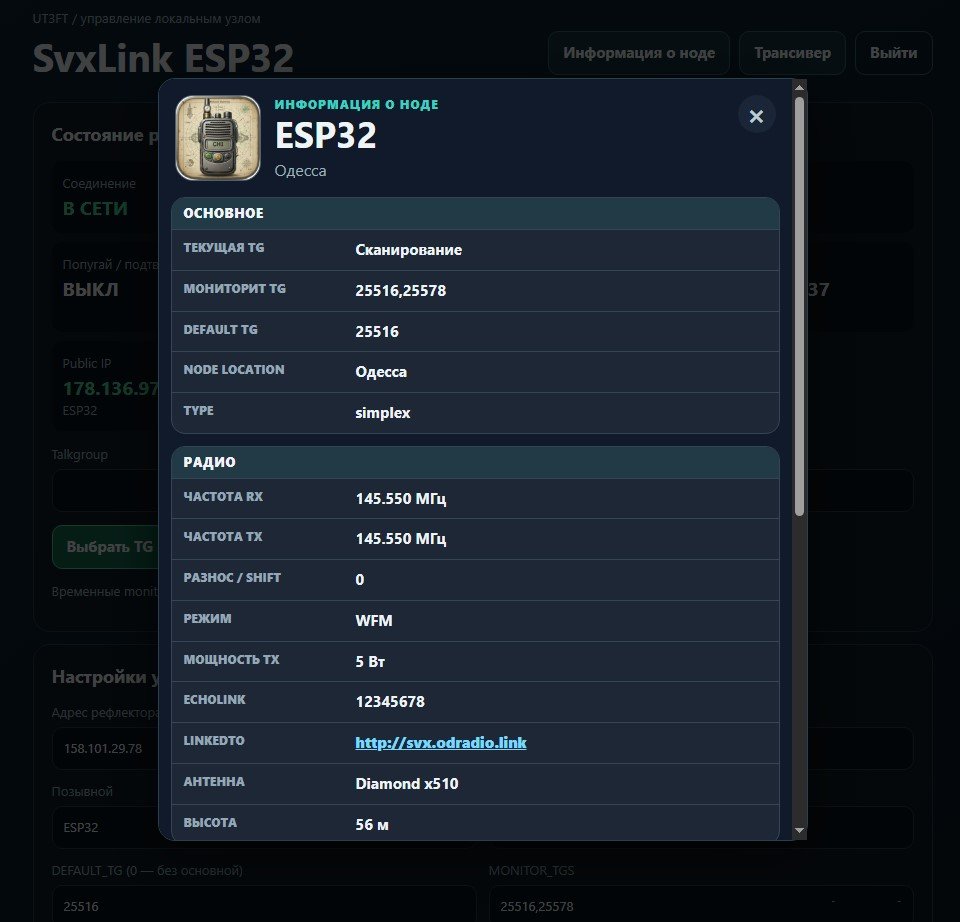Click the 'ВЫКЛ' parrot status
The image size is (960, 922).
(x=91, y=290)
